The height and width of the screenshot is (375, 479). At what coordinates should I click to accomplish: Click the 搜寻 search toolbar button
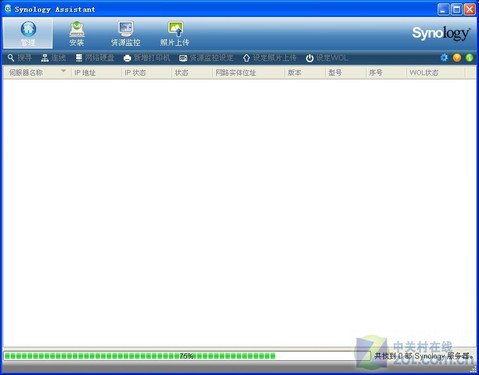pos(20,58)
